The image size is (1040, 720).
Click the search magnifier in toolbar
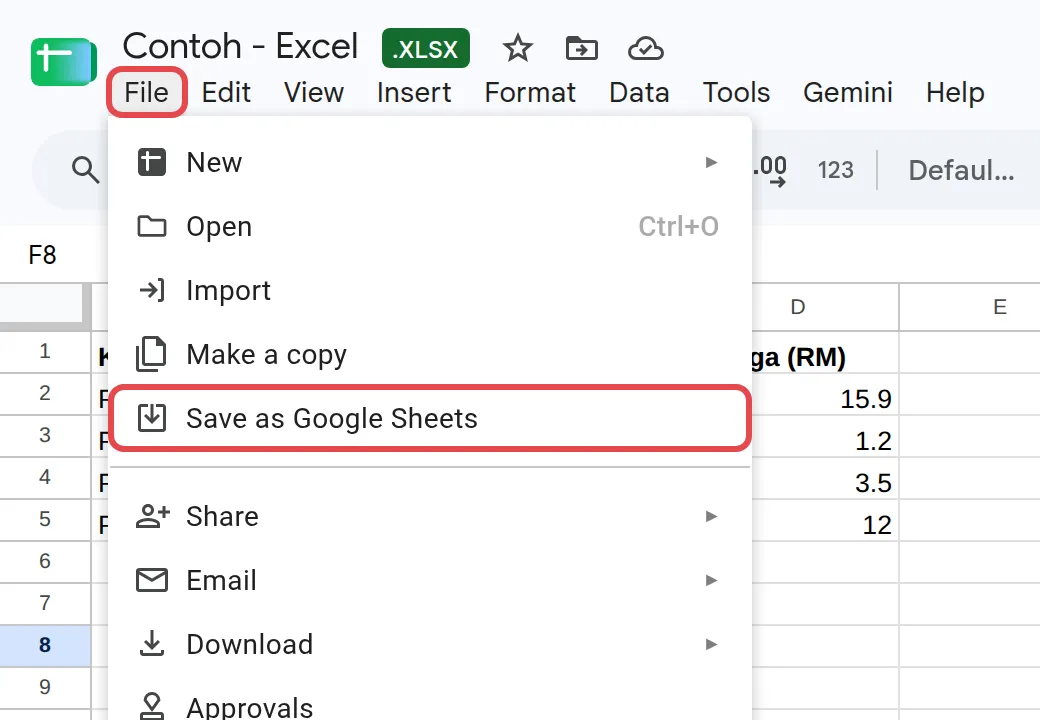(86, 170)
